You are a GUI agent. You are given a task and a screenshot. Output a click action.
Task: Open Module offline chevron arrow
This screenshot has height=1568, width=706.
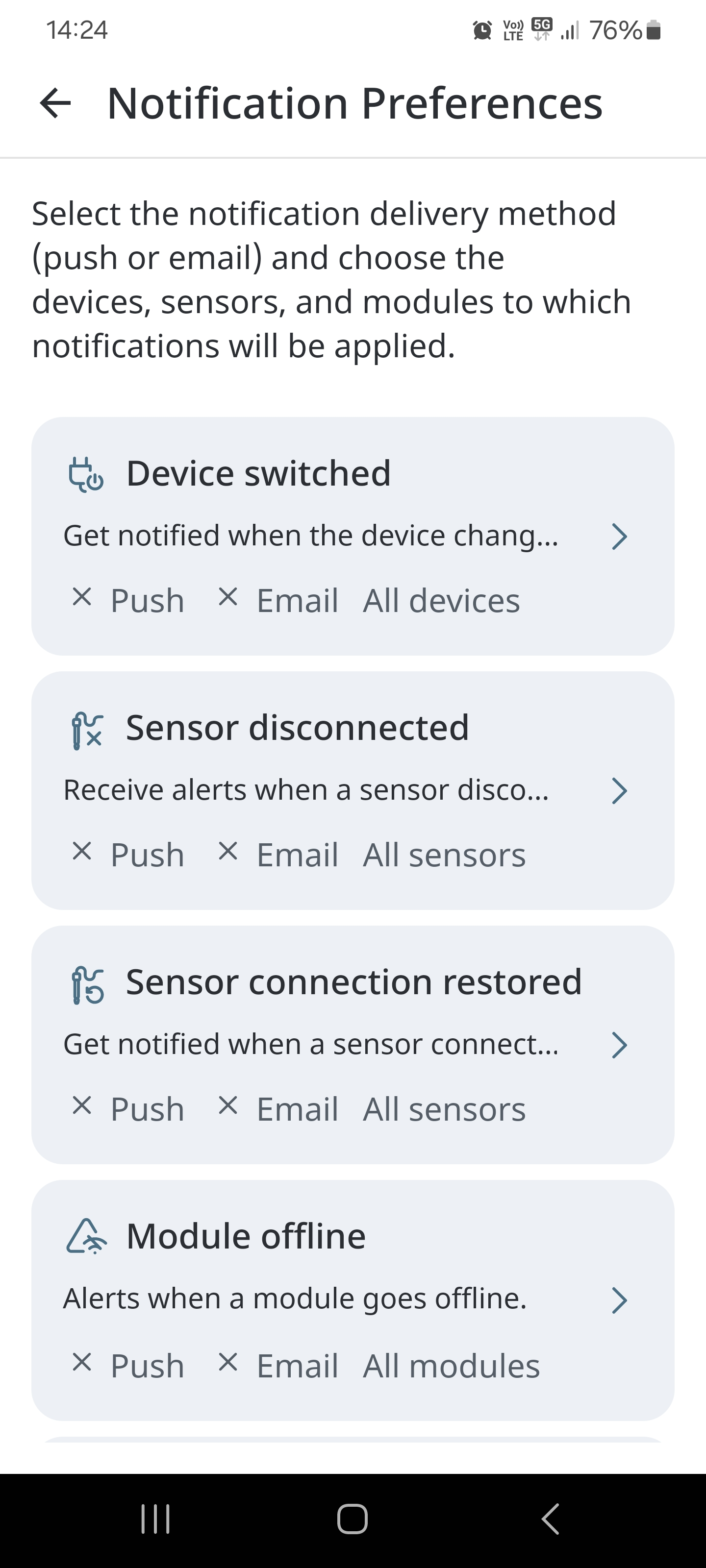[619, 1300]
